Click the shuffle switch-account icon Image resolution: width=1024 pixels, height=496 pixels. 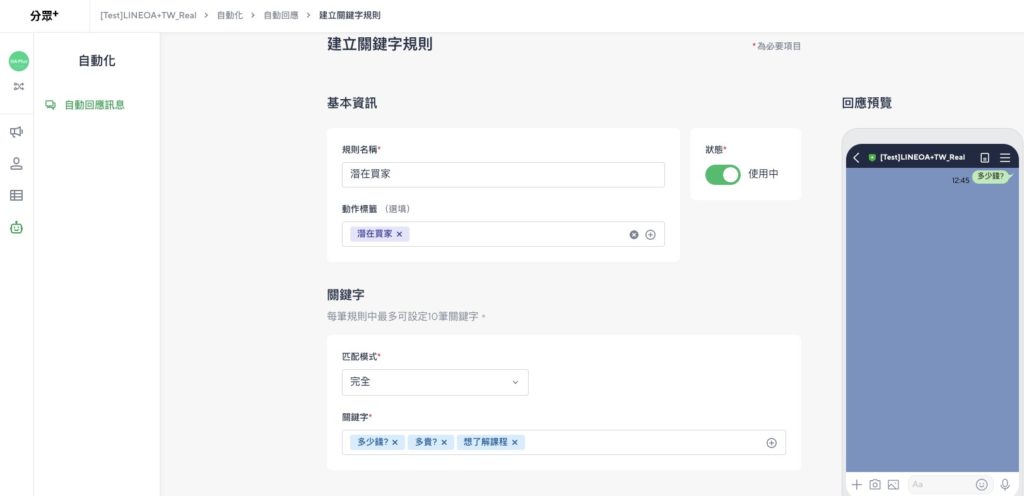tap(19, 86)
